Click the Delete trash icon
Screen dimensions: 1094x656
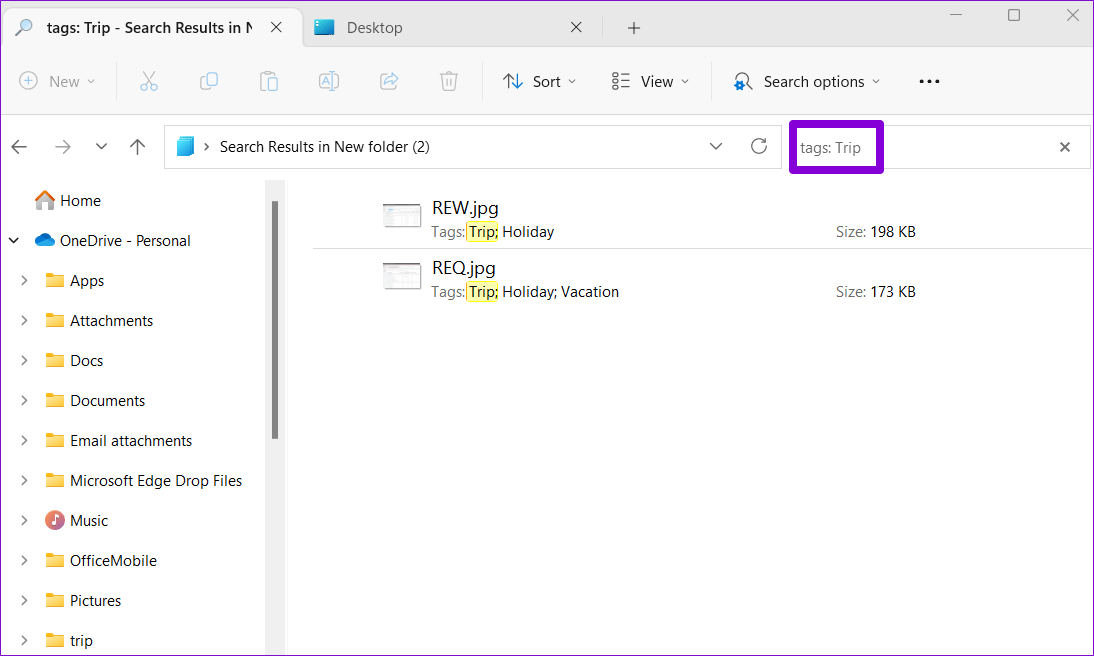point(448,81)
